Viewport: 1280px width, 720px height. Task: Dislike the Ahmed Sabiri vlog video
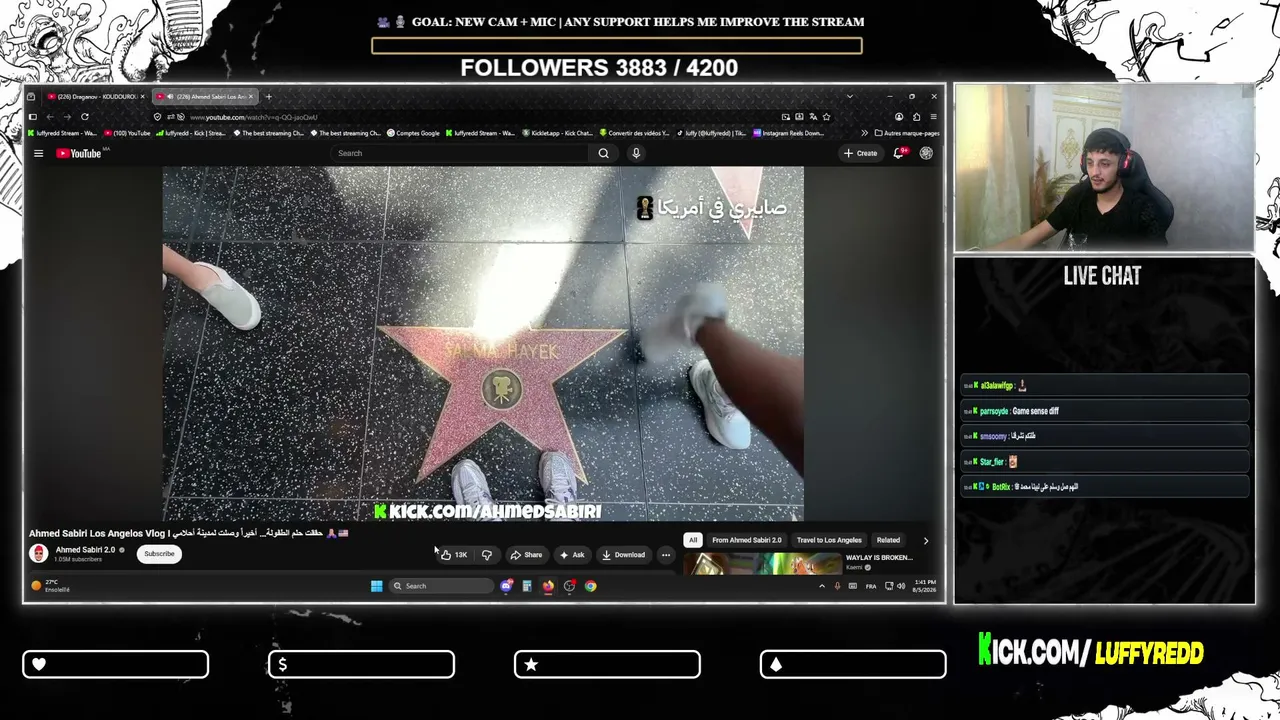tap(487, 555)
